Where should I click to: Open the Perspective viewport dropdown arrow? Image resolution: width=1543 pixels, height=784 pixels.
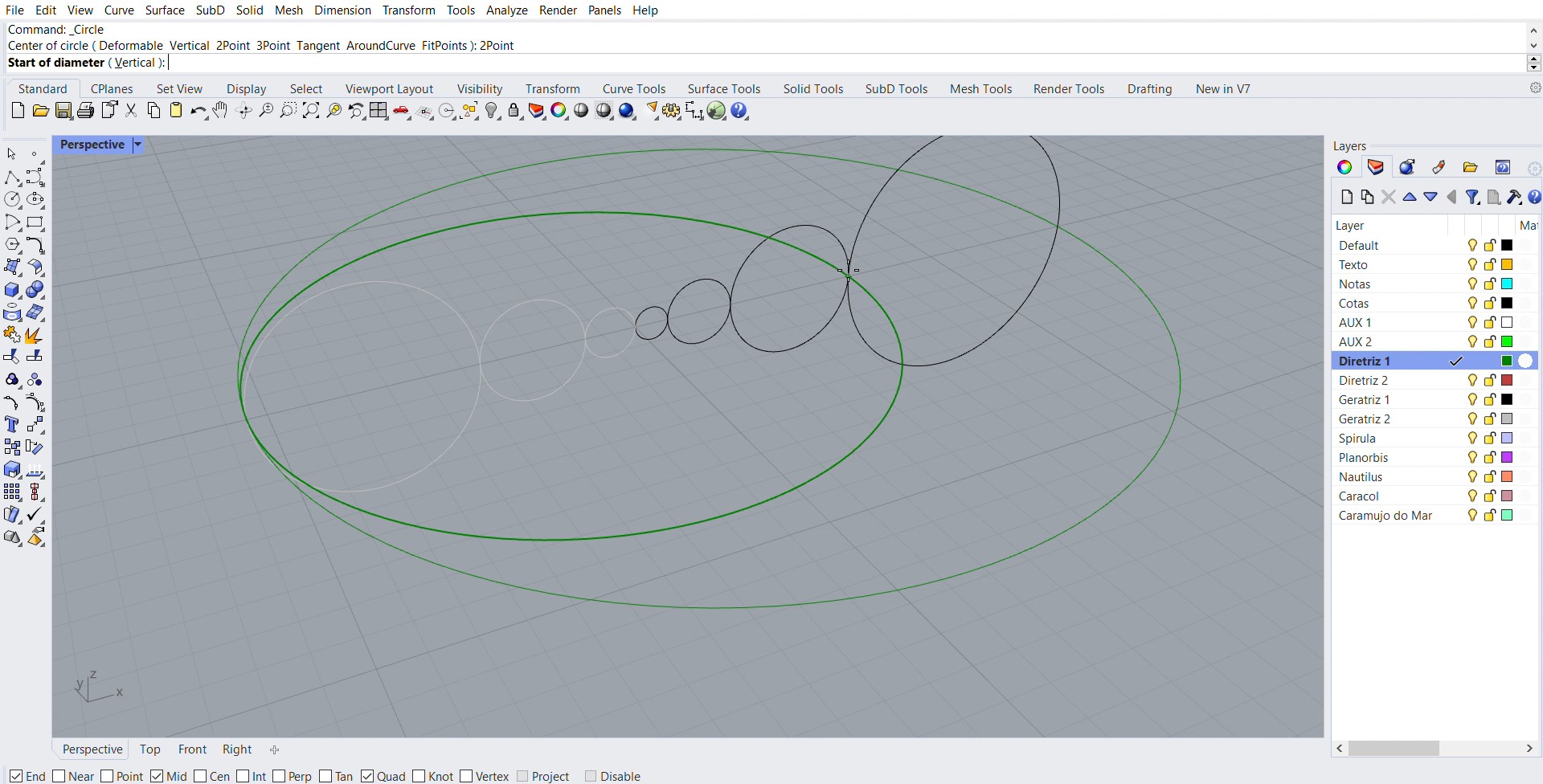(x=137, y=145)
